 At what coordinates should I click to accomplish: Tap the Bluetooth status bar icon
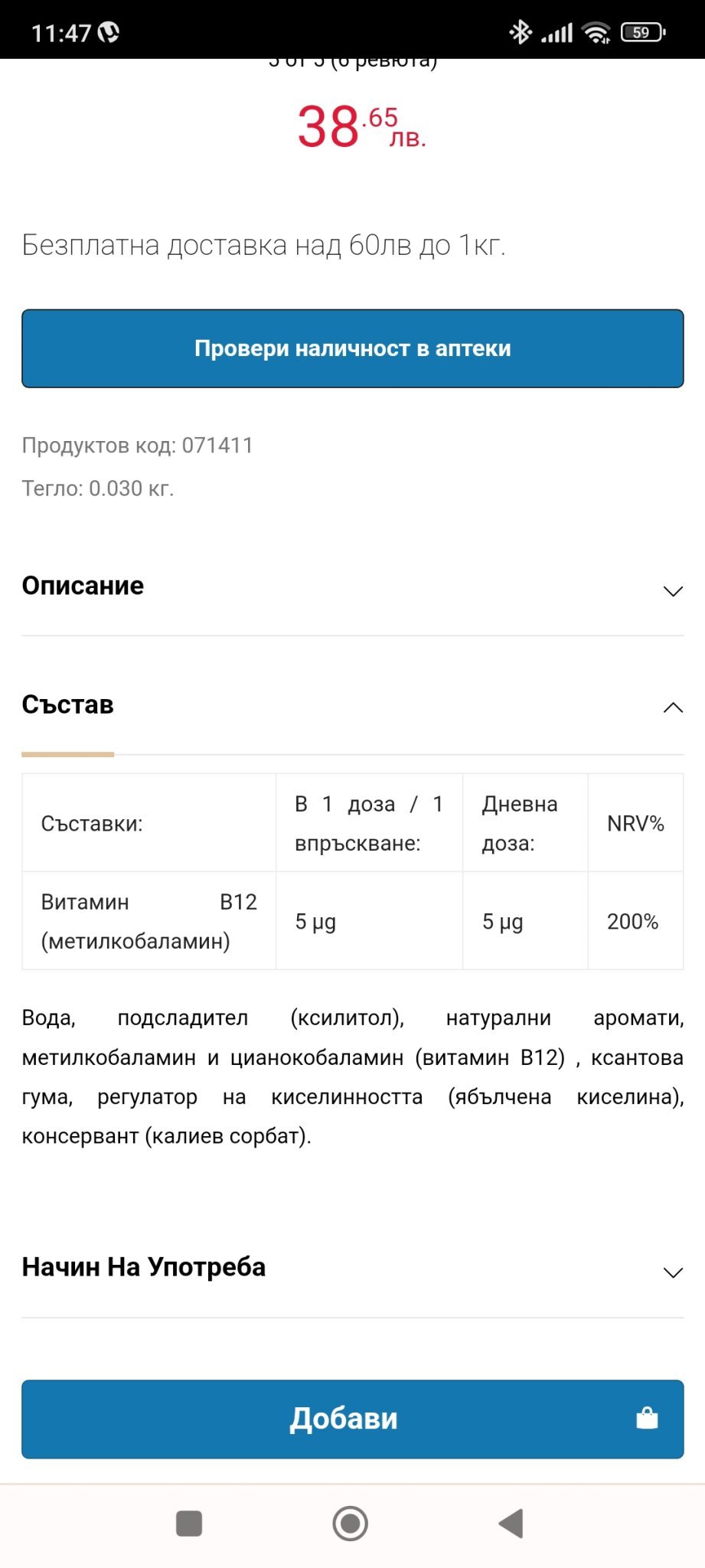click(x=521, y=32)
